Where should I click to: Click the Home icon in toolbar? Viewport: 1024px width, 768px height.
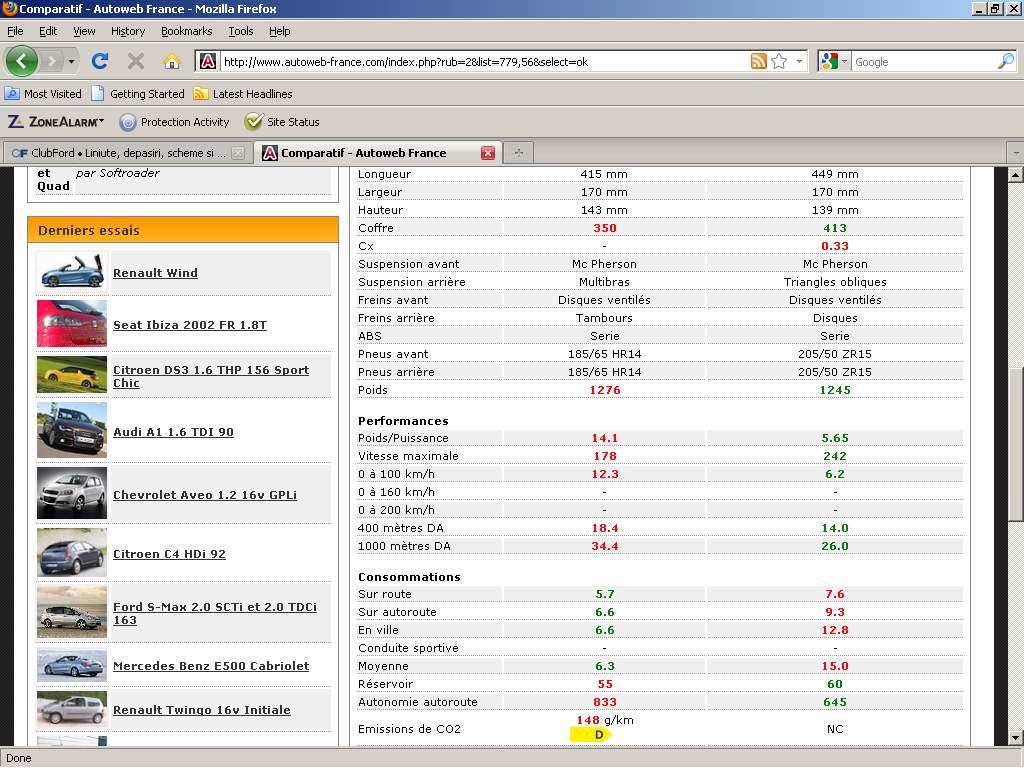[171, 61]
